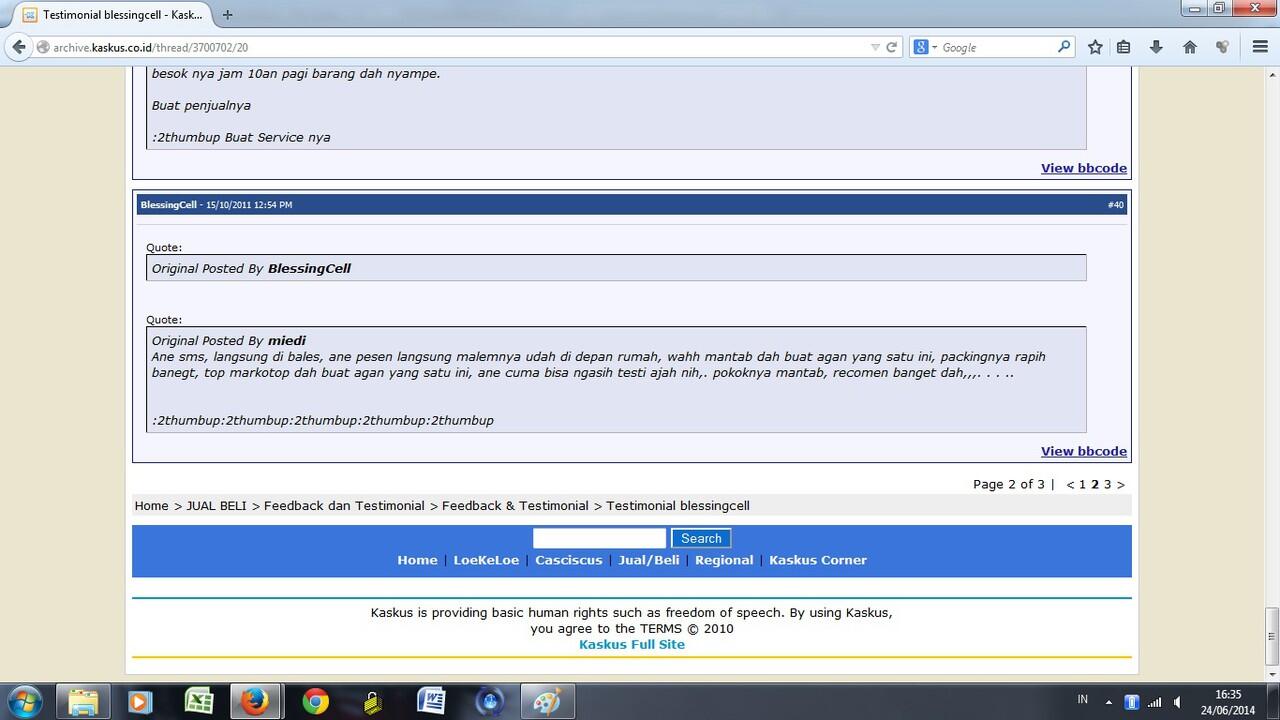The height and width of the screenshot is (720, 1280).
Task: Click the scrollbar down arrow
Action: pyautogui.click(x=1272, y=673)
